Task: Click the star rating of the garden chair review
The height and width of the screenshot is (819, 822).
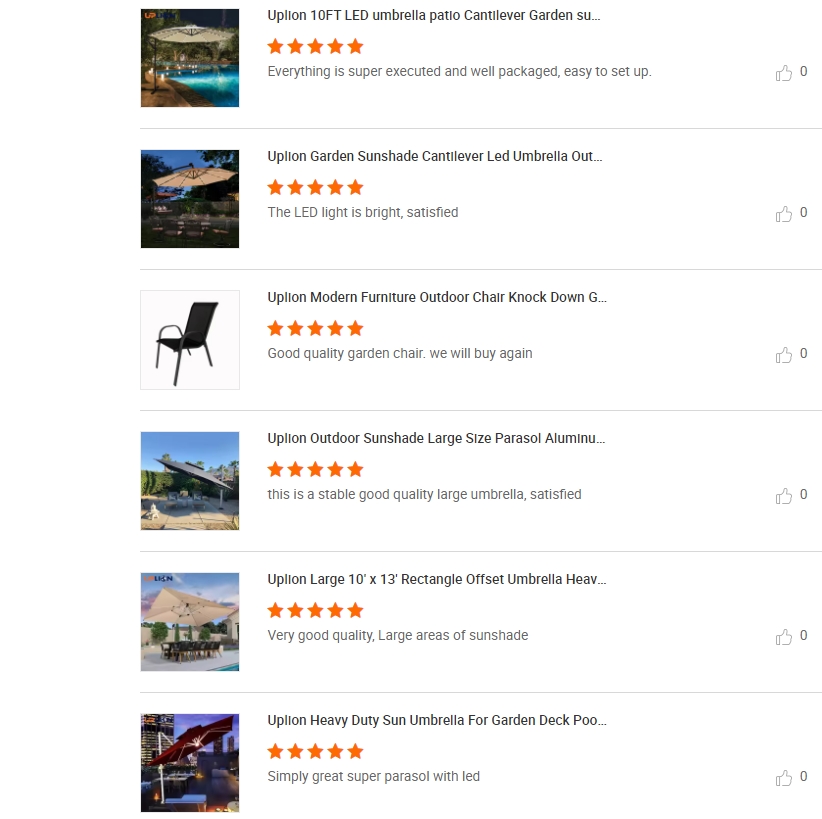Action: click(315, 328)
